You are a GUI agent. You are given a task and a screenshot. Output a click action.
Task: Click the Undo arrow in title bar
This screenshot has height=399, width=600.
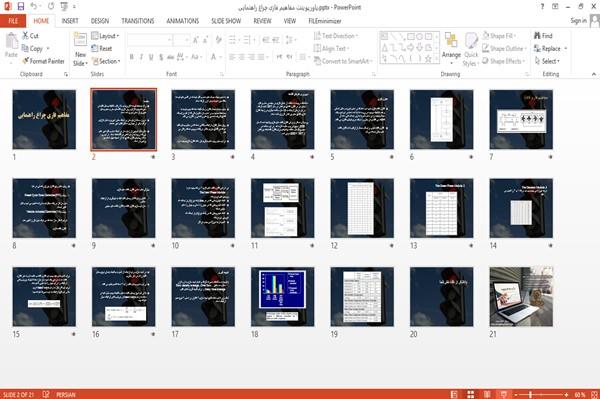34,6
